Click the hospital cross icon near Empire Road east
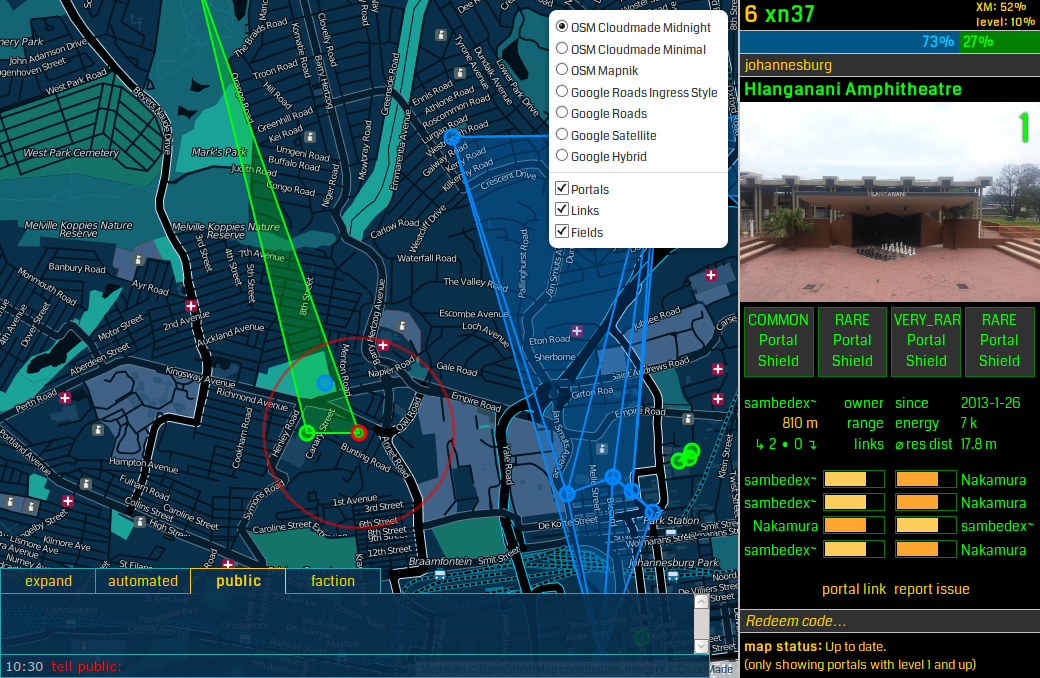The height and width of the screenshot is (678, 1040). tap(718, 399)
